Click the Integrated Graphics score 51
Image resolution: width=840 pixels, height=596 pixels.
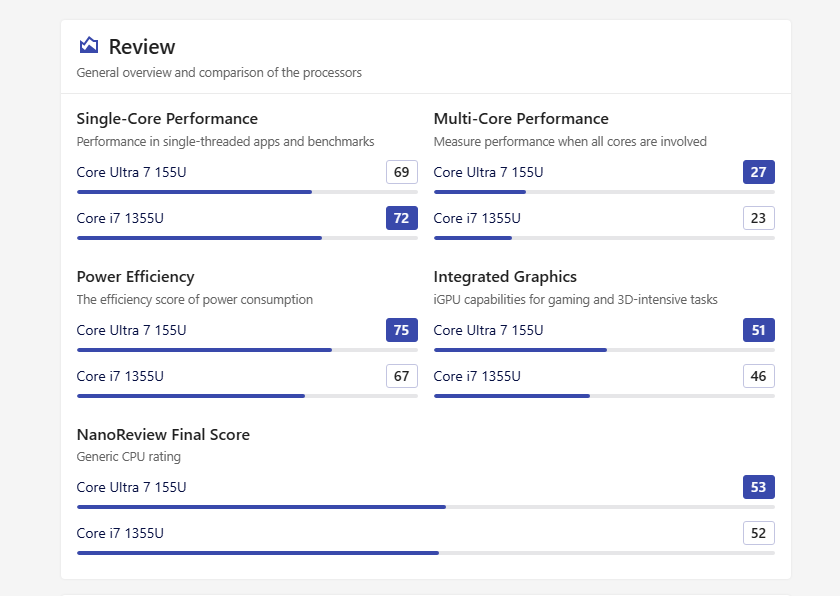click(x=759, y=330)
